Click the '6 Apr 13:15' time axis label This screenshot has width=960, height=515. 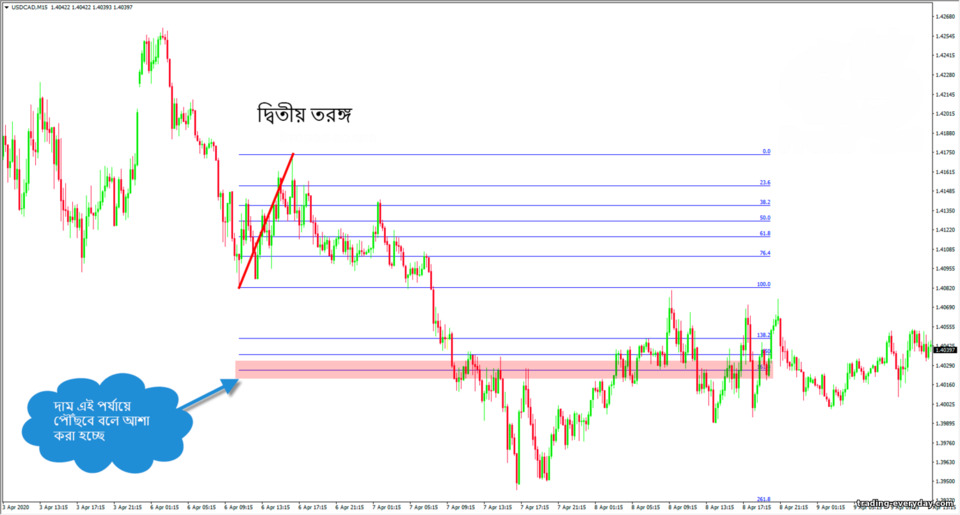coord(276,507)
